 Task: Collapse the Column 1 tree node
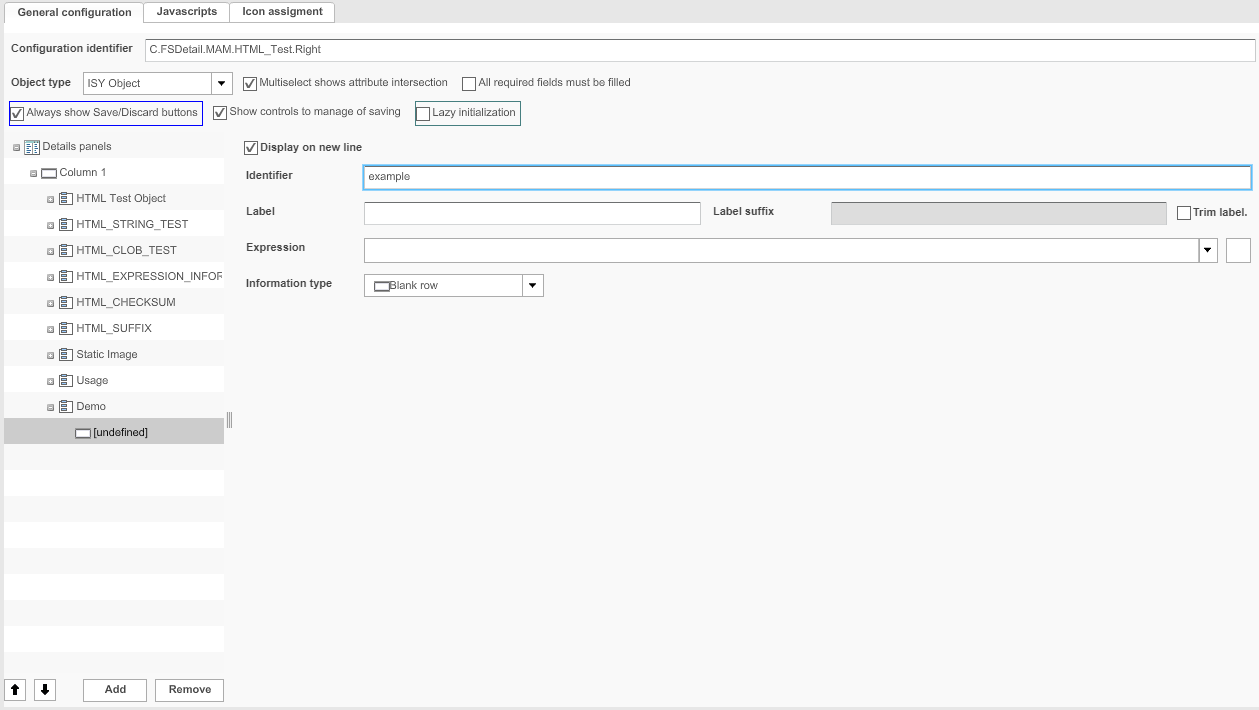(x=33, y=172)
